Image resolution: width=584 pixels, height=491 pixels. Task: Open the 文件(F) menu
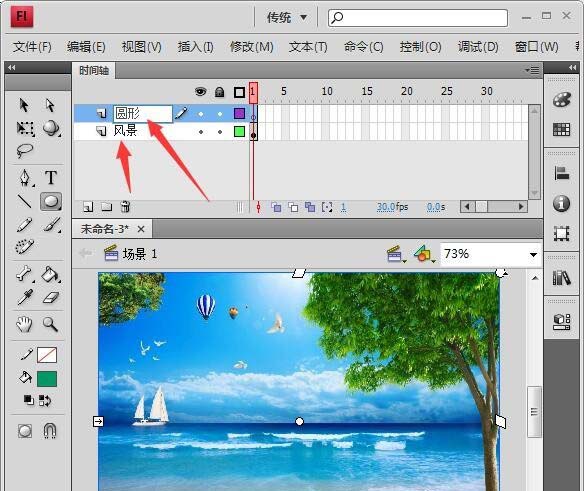coord(32,47)
